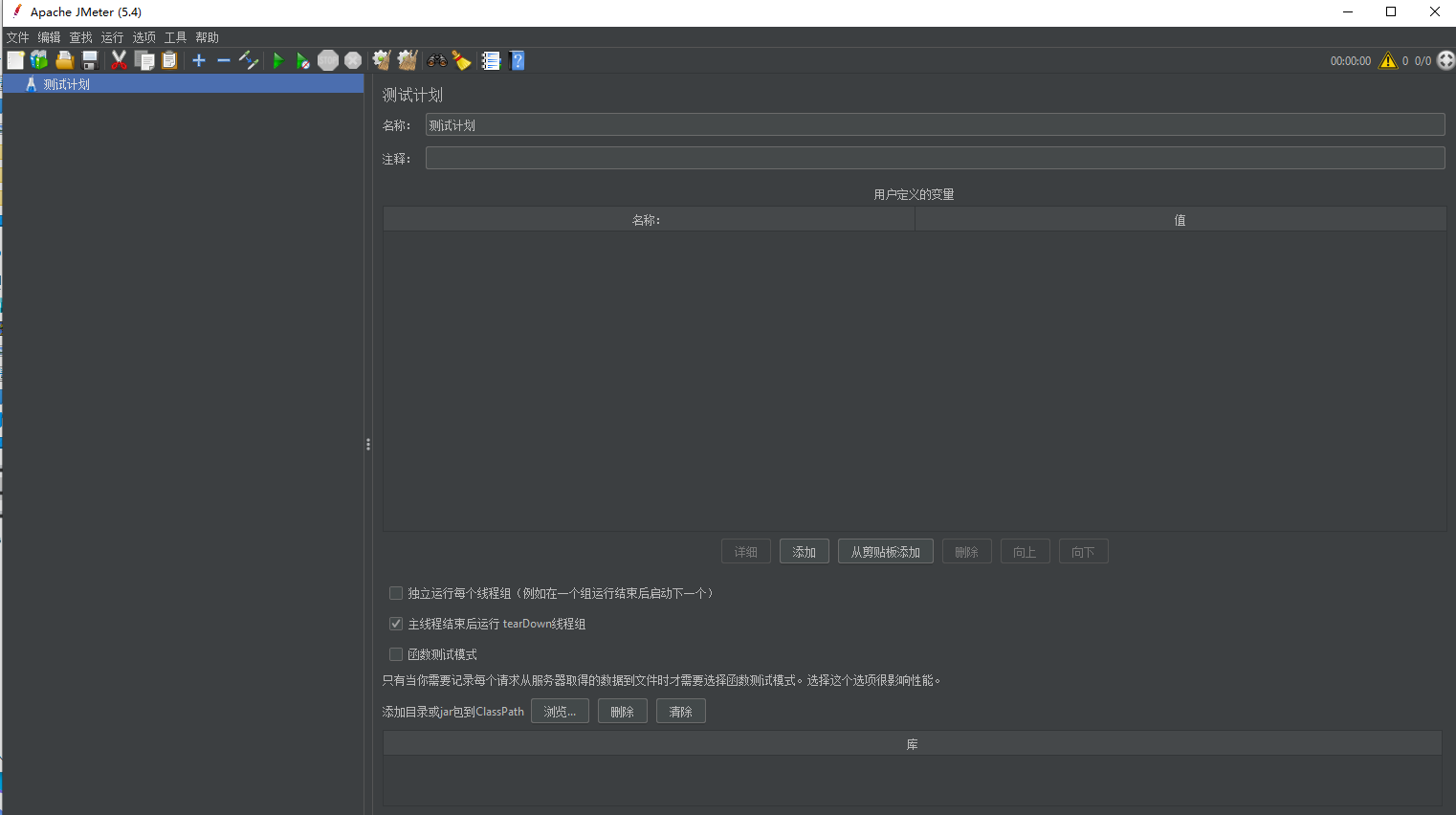Click the New test plan icon
The image size is (1456, 815).
click(15, 60)
